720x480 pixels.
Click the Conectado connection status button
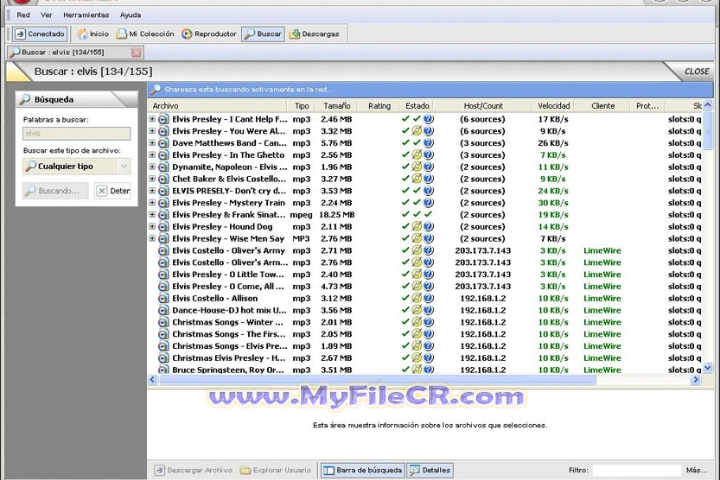[x=40, y=34]
